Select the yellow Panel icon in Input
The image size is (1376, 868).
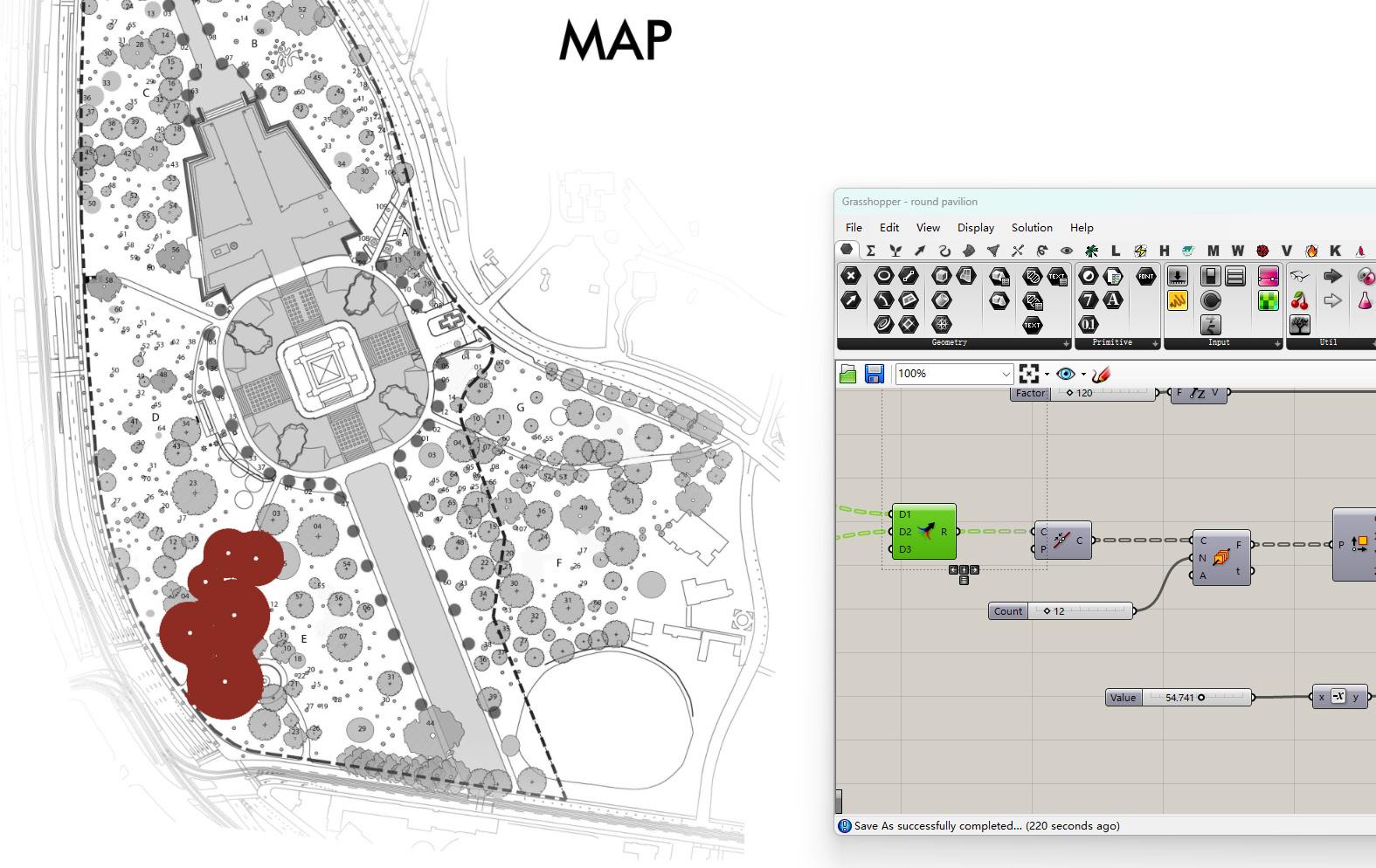coord(1178,300)
